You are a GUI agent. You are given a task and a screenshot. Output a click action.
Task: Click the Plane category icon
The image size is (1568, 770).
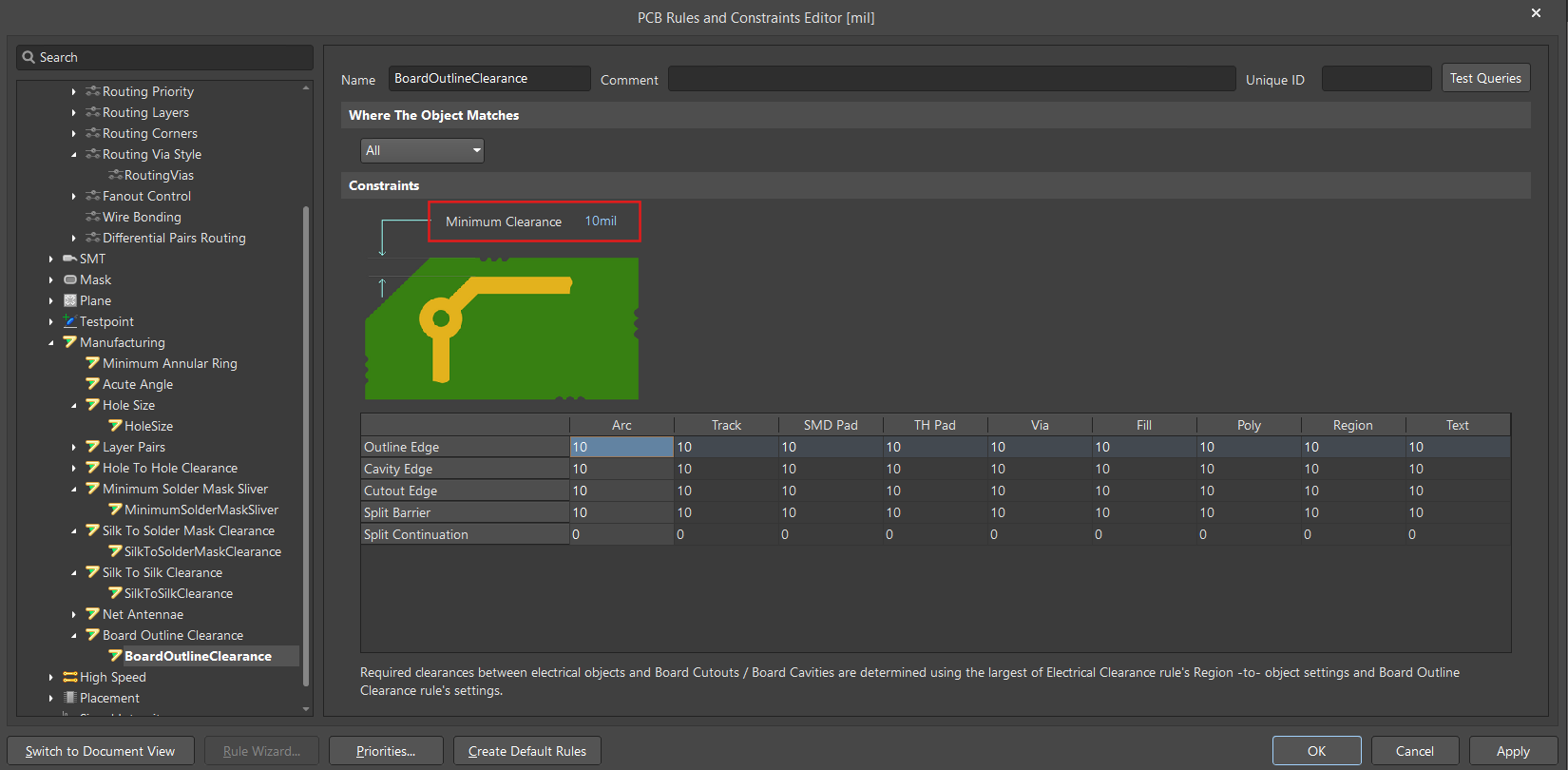pyautogui.click(x=69, y=300)
